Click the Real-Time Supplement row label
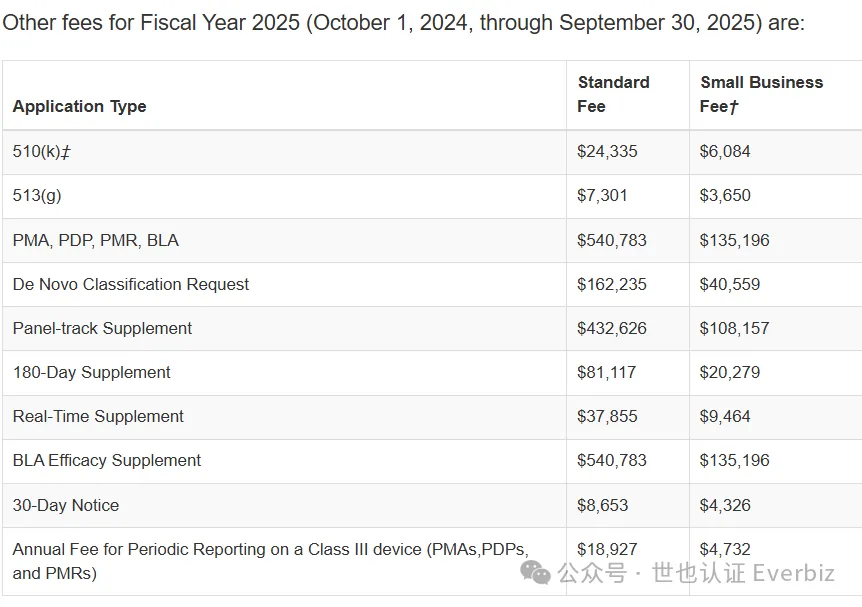Screen dimensions: 862x607 (98, 416)
